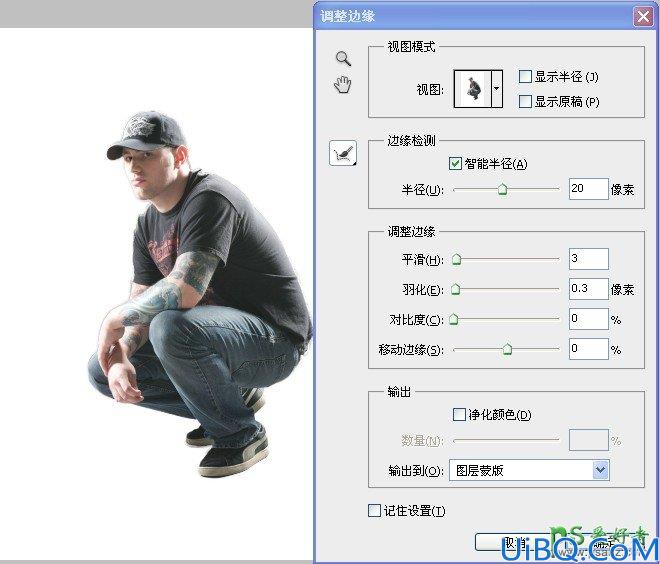Click the 移动边缘 percent value field

click(x=588, y=349)
